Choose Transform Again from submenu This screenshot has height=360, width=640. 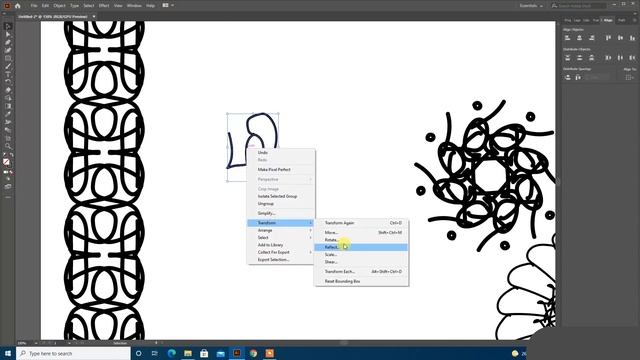(x=361, y=223)
